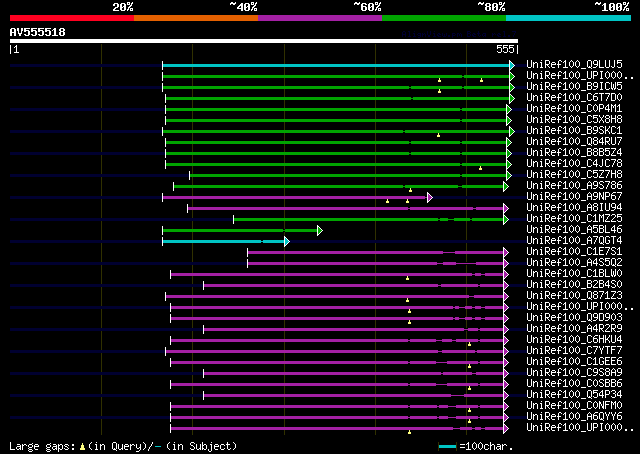This screenshot has height=454, width=640.
Task: Click the green alignment bar for UniRef100_C5X8H8
Action: 336,120
